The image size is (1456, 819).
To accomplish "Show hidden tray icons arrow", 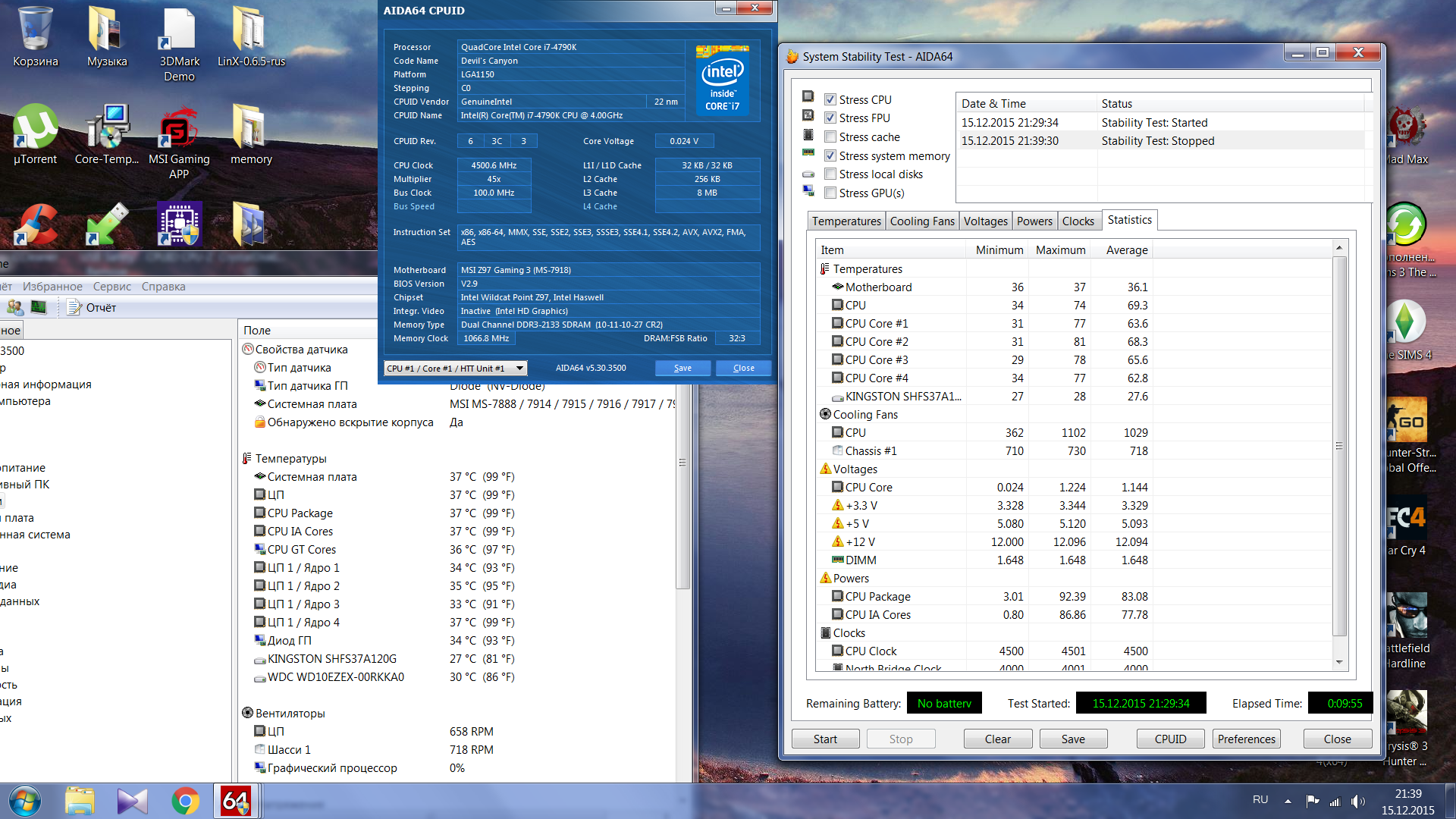I will (x=1288, y=801).
